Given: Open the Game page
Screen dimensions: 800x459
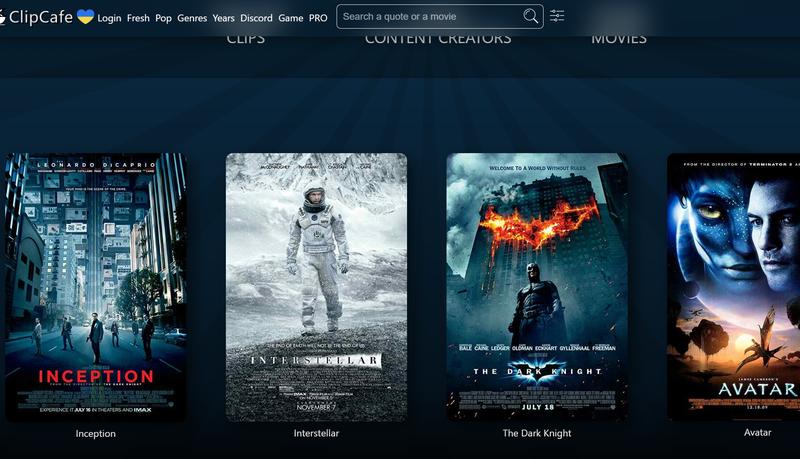Looking at the screenshot, I should (x=291, y=18).
